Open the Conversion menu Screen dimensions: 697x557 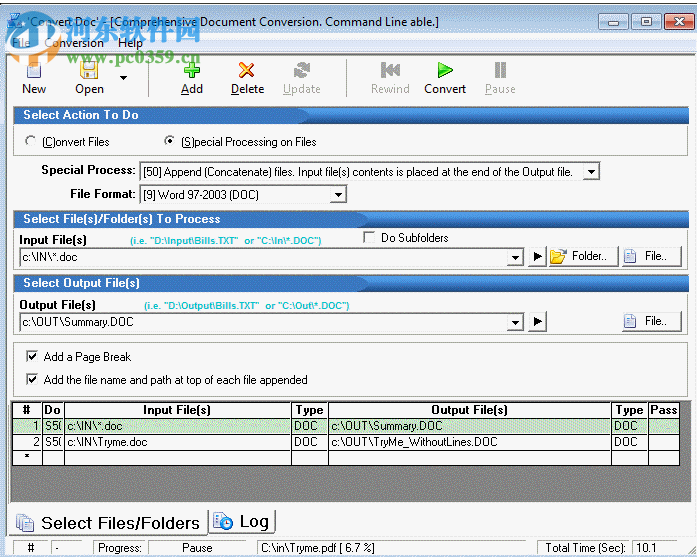pos(74,43)
